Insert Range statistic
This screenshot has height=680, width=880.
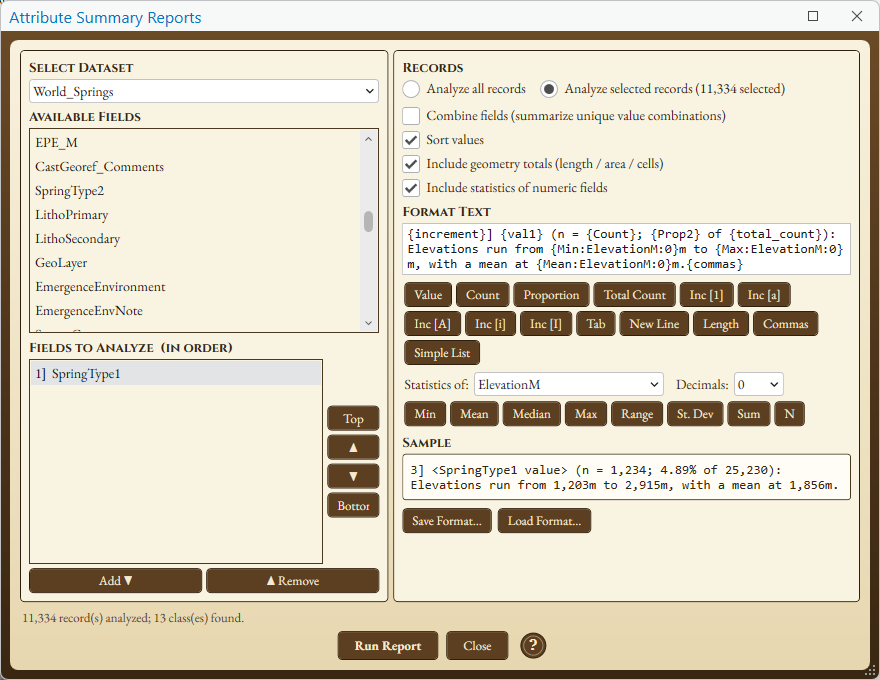(x=637, y=414)
